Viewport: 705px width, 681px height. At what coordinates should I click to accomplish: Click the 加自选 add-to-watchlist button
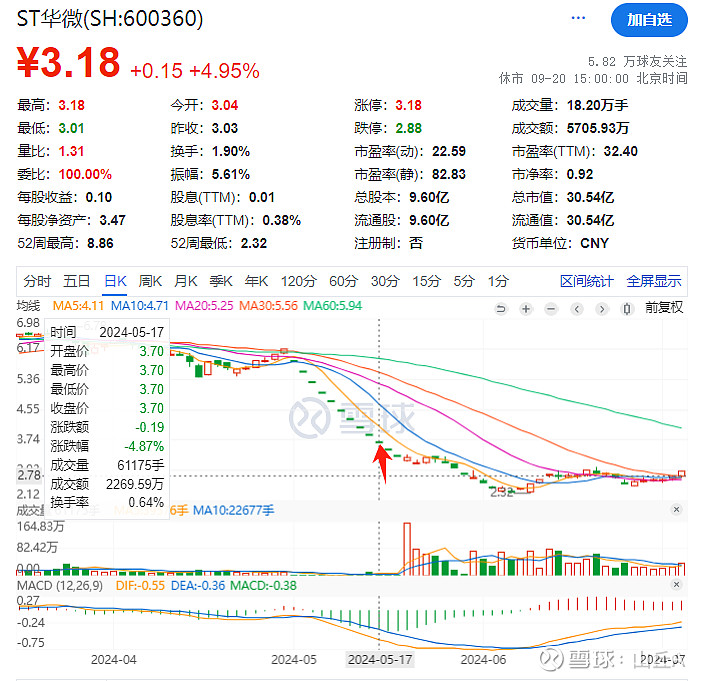tap(649, 20)
